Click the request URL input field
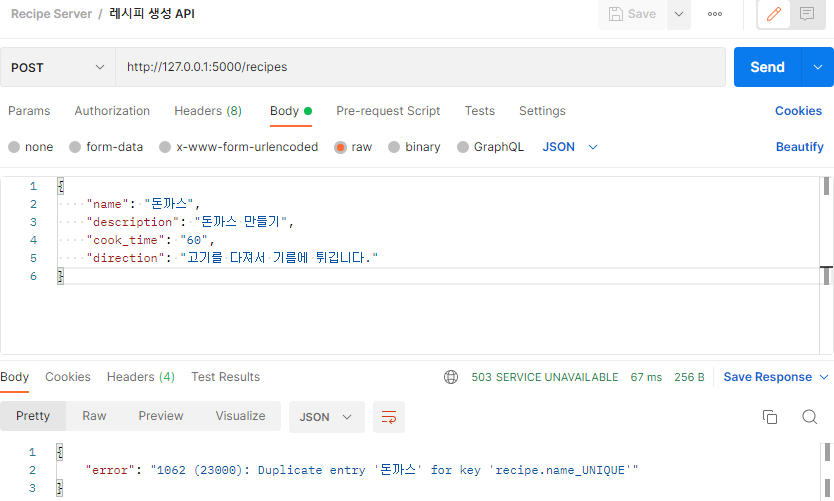The image size is (834, 501). tap(420, 67)
